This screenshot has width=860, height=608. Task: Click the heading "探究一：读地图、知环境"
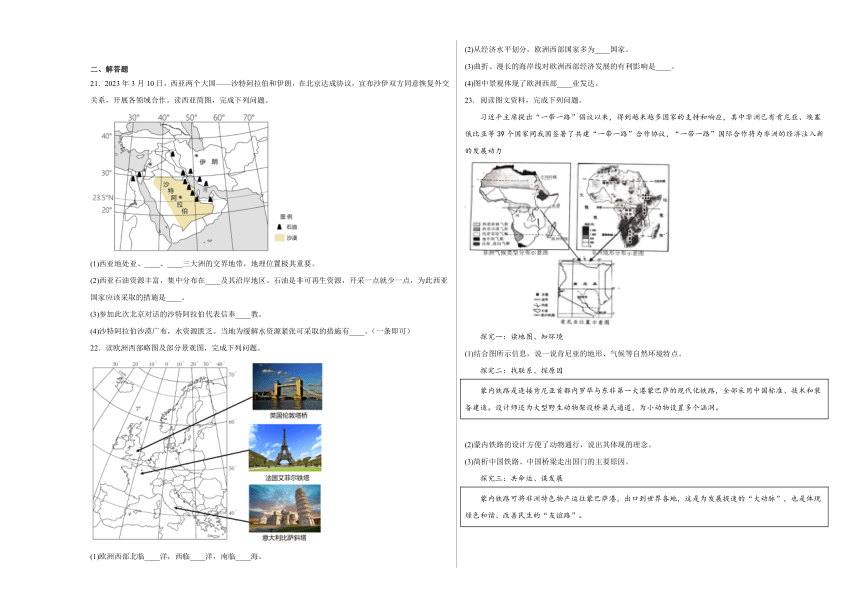521,337
